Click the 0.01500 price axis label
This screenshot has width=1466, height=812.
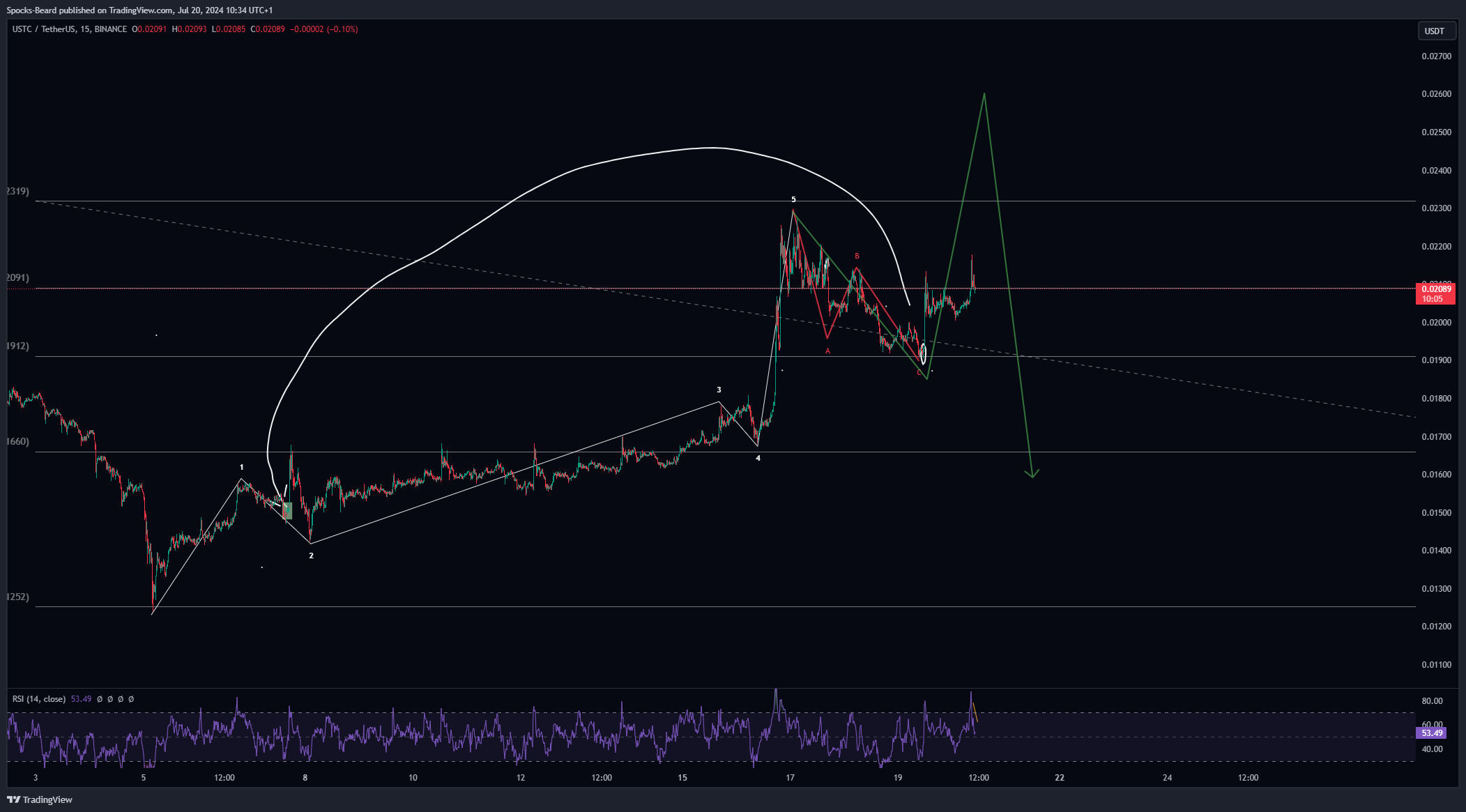1436,513
